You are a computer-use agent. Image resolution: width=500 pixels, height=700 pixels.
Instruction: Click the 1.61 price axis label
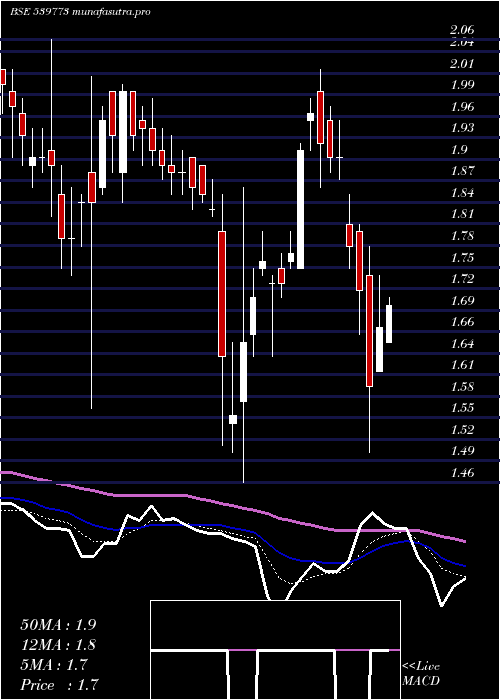(x=462, y=365)
